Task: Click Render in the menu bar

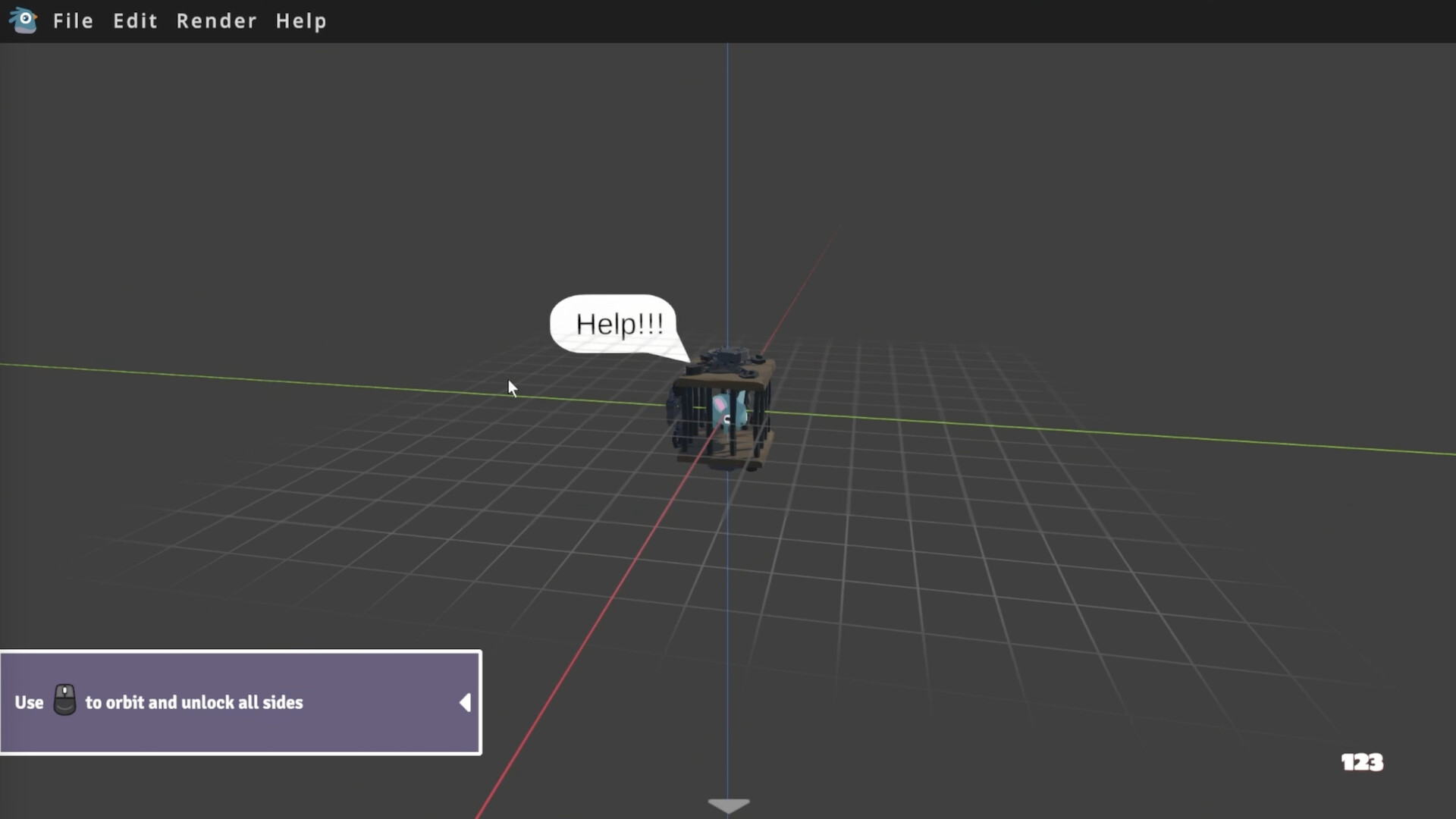Action: 215,20
